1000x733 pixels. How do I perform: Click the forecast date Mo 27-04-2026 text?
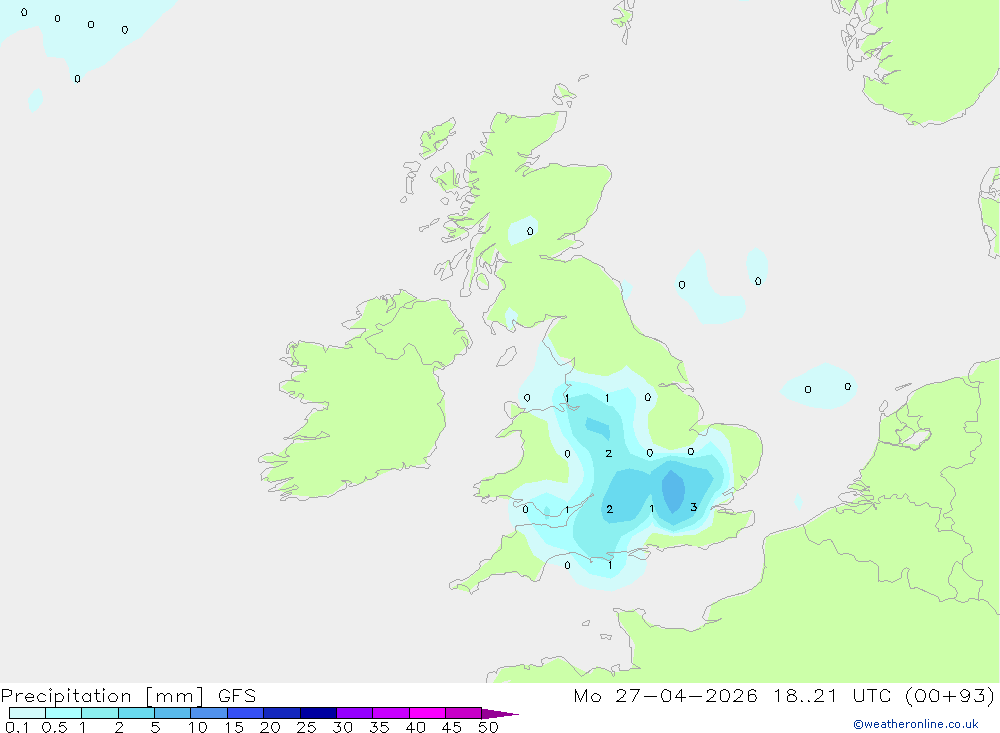pyautogui.click(x=665, y=696)
